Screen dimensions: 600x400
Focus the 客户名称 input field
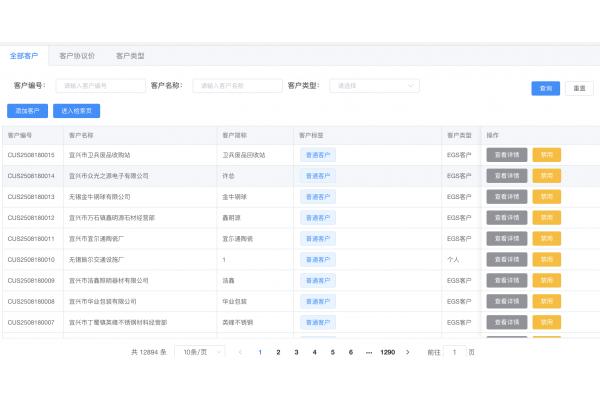click(x=236, y=86)
